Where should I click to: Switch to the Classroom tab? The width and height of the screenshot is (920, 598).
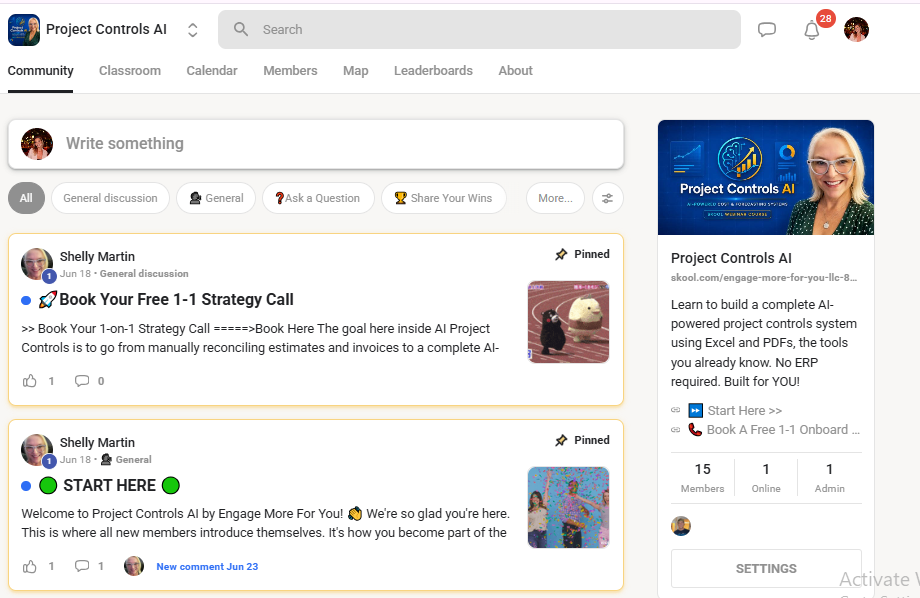130,70
